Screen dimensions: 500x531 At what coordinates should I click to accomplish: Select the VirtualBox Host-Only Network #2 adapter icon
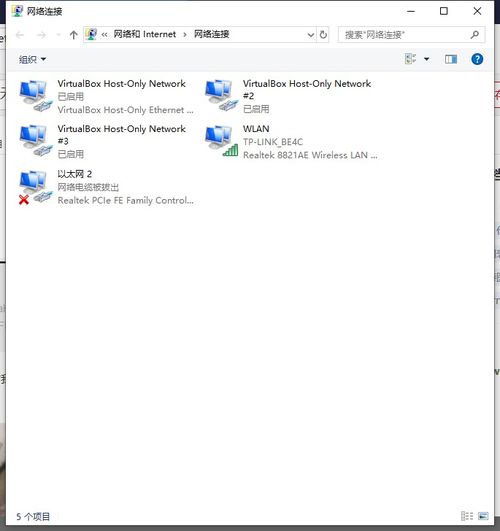222,96
